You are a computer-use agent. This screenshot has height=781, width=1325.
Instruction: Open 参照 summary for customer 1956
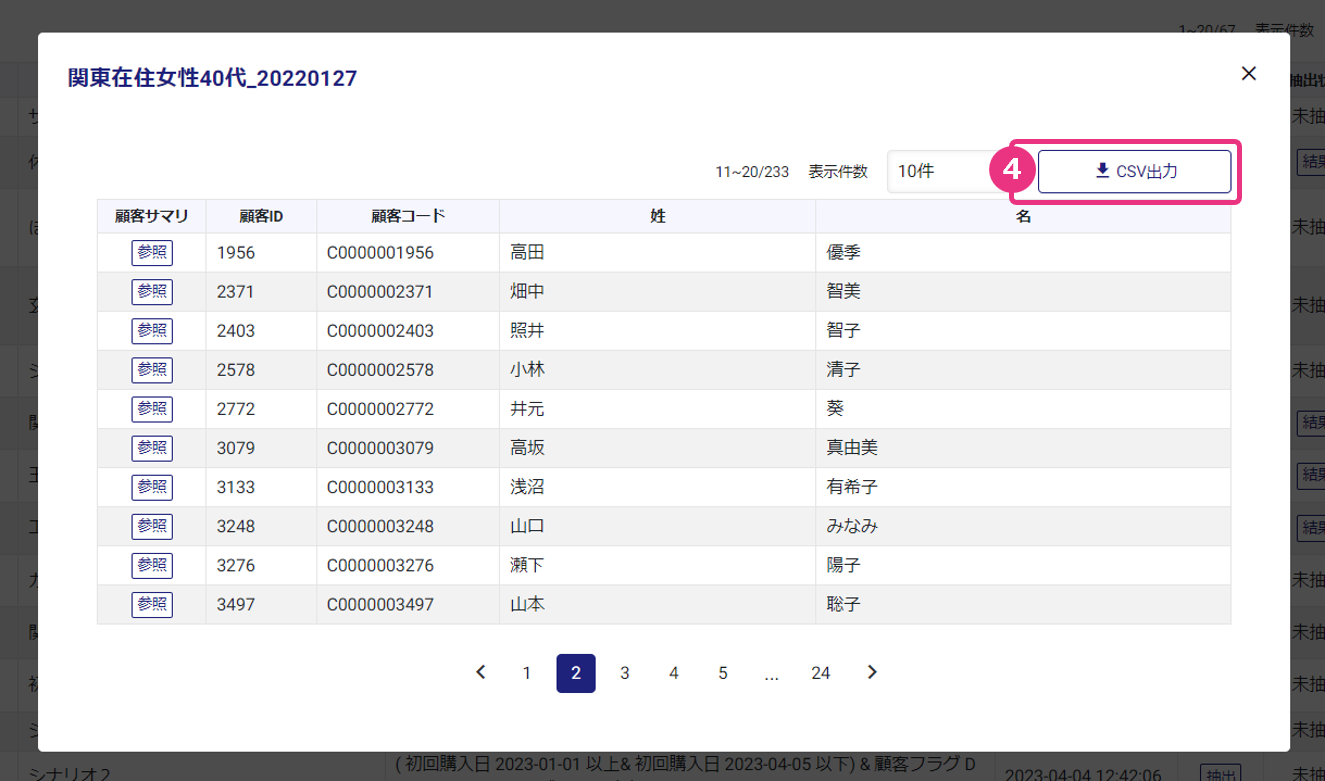click(152, 253)
